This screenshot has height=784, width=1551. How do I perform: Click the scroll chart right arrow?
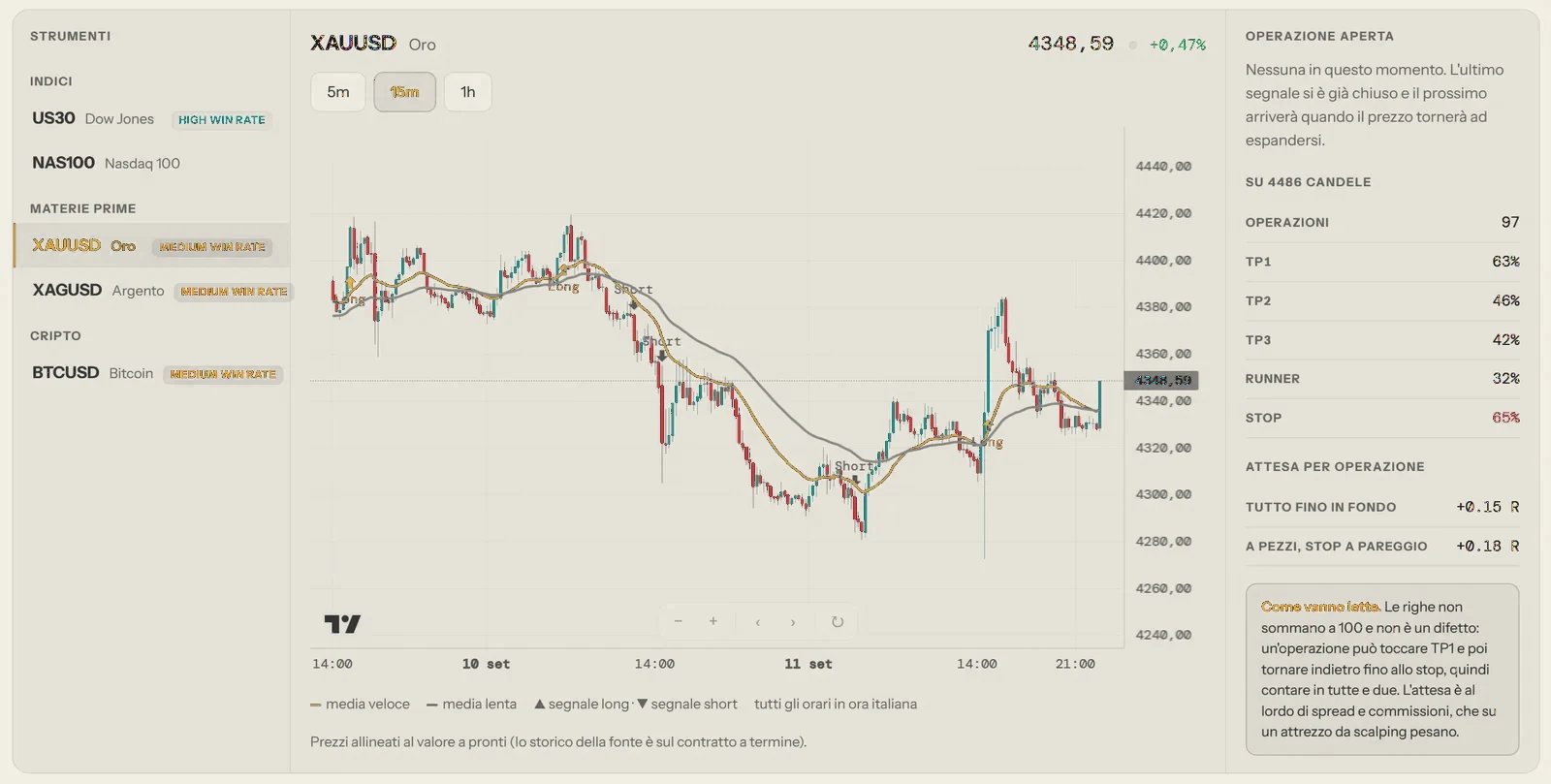point(793,622)
